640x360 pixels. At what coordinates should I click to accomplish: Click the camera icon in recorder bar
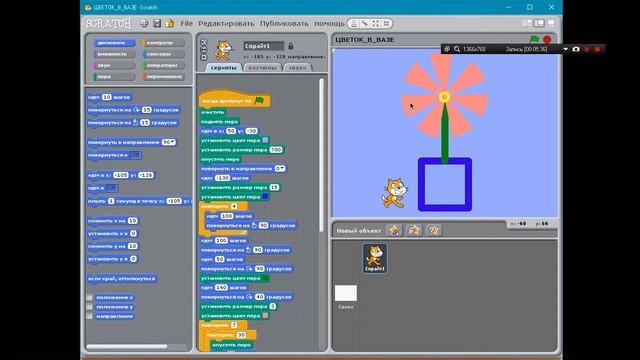[576, 49]
